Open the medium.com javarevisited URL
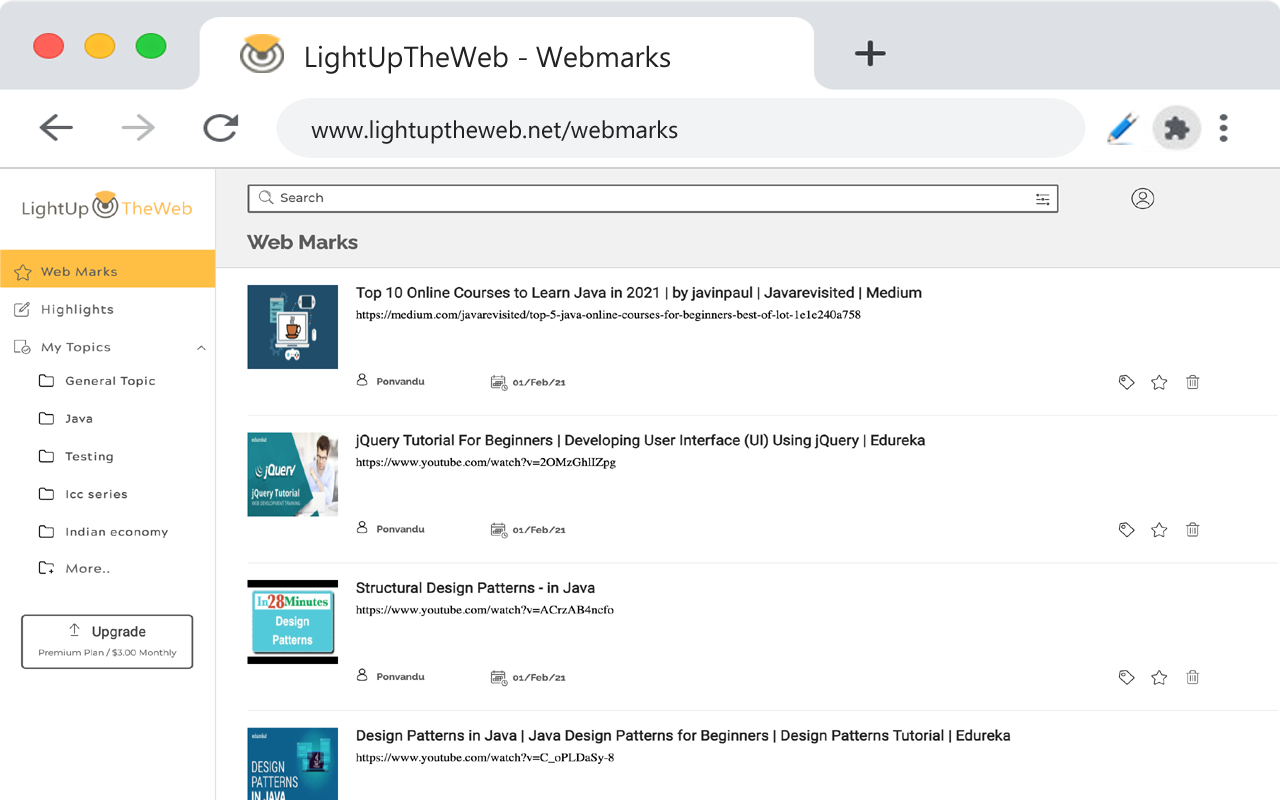The image size is (1280, 800). (608, 315)
